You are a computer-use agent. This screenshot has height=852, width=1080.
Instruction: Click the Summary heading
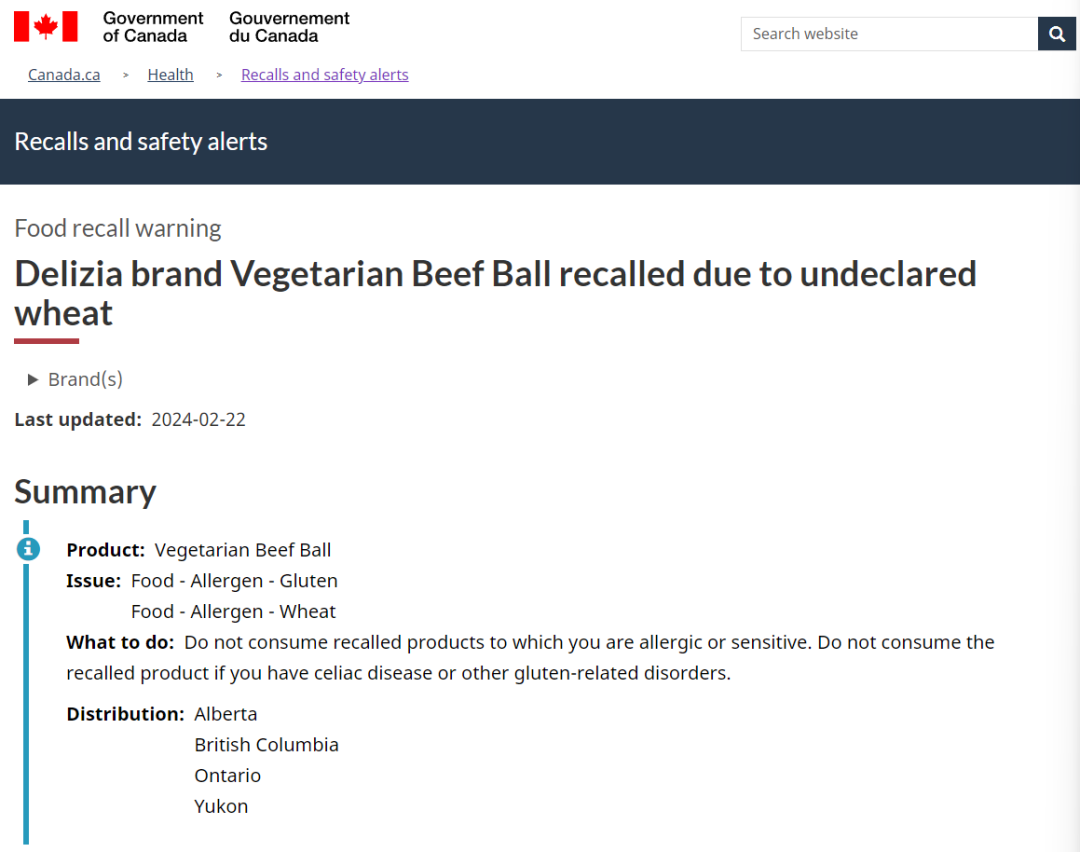click(85, 492)
